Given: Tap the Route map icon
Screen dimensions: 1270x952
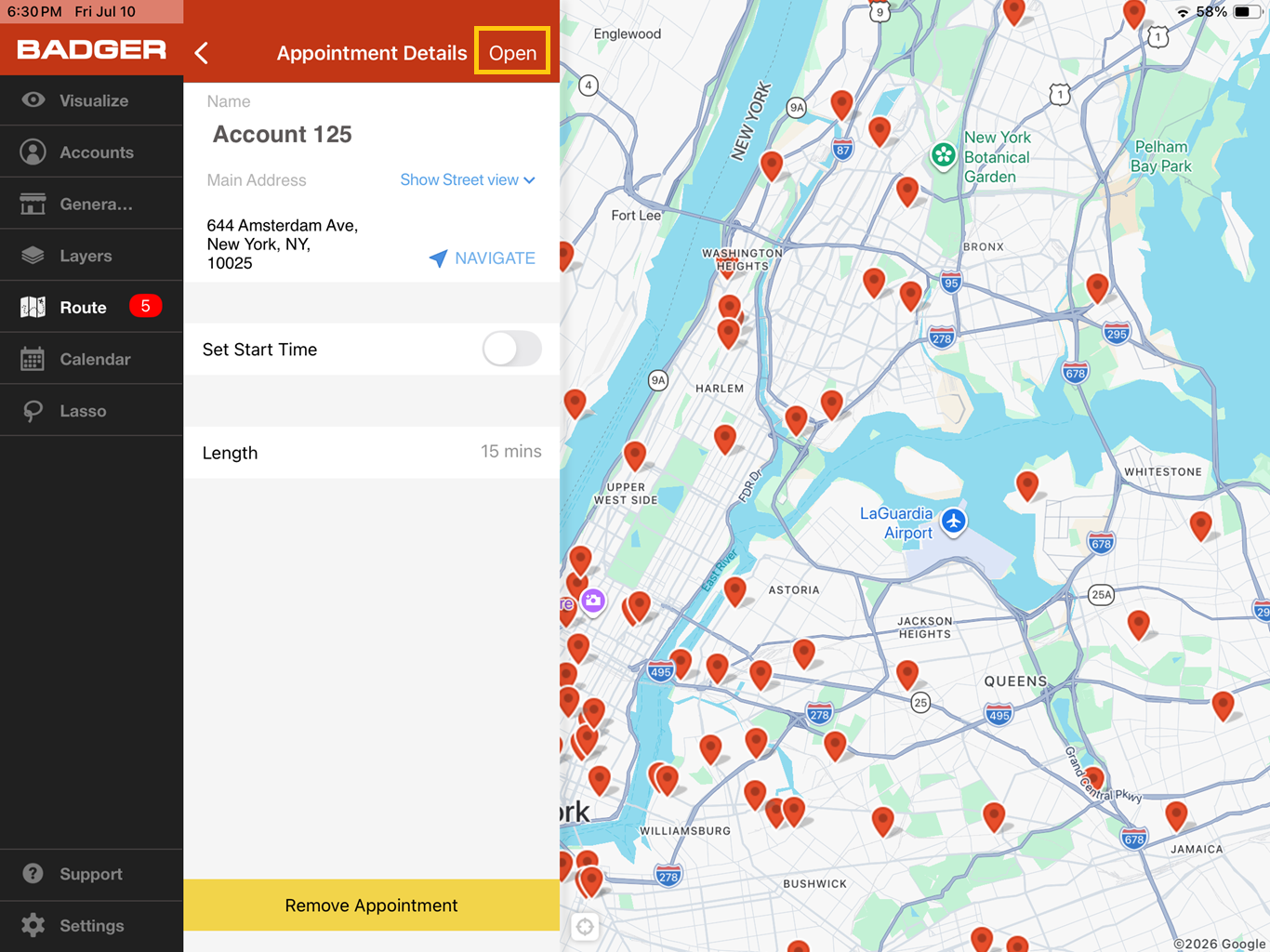Looking at the screenshot, I should coord(33,307).
